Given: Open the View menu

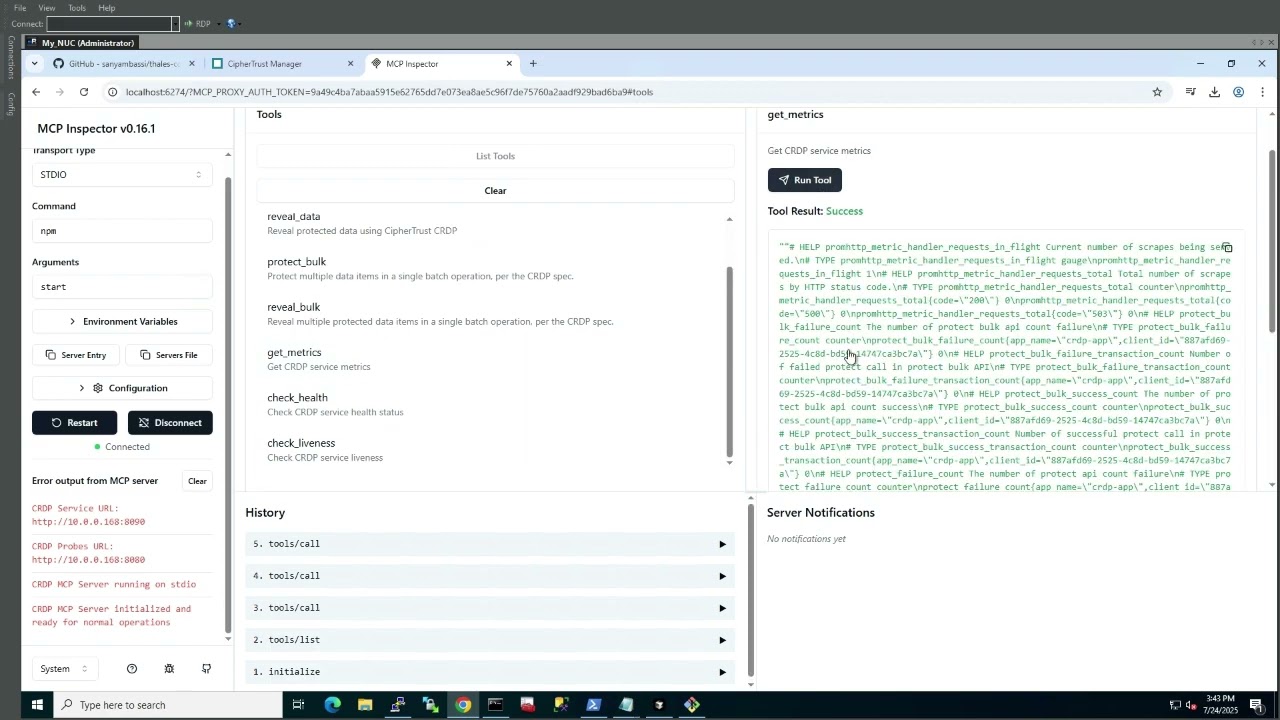Looking at the screenshot, I should [x=47, y=8].
